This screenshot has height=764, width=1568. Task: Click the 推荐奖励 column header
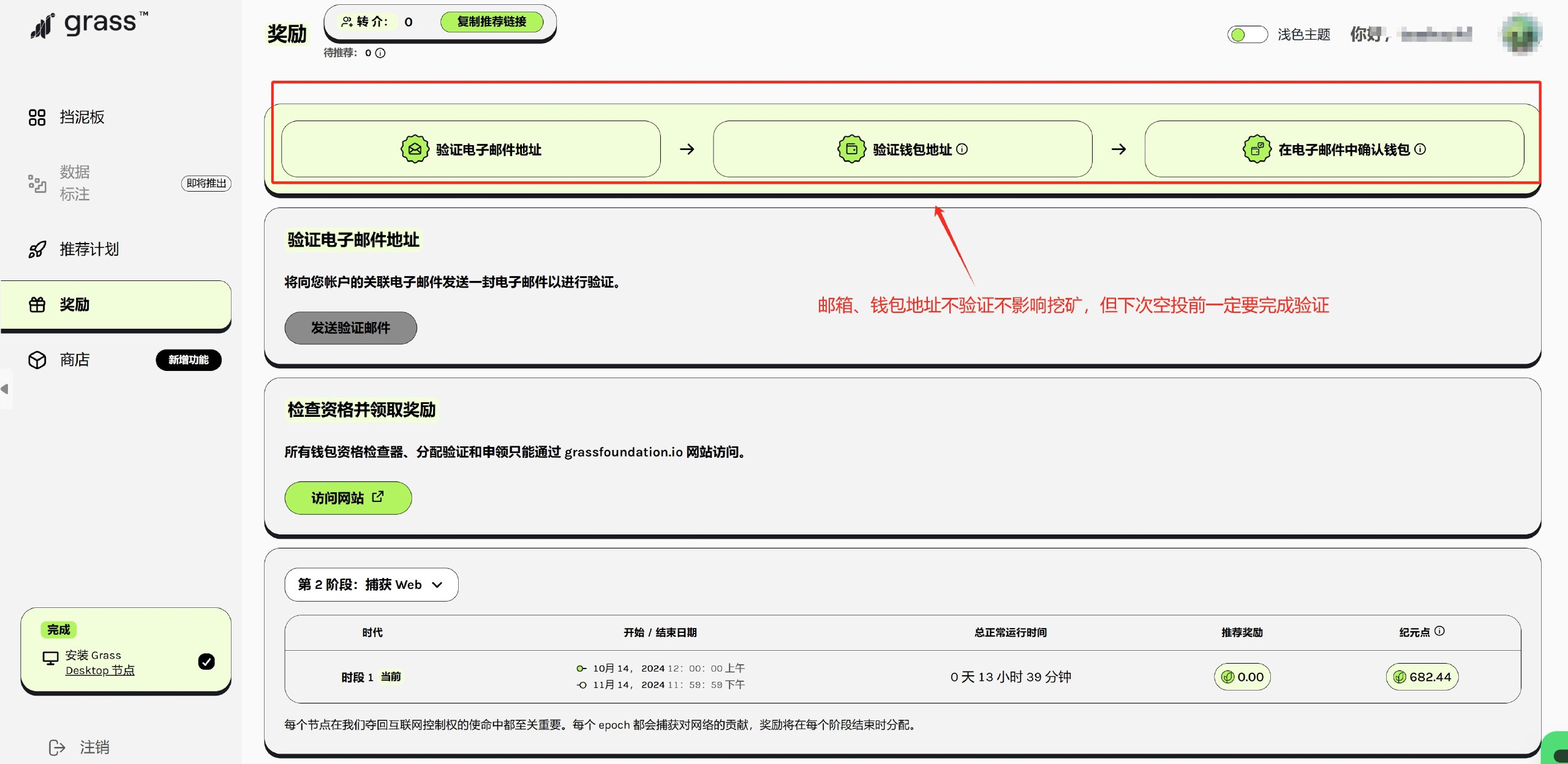(x=1242, y=632)
